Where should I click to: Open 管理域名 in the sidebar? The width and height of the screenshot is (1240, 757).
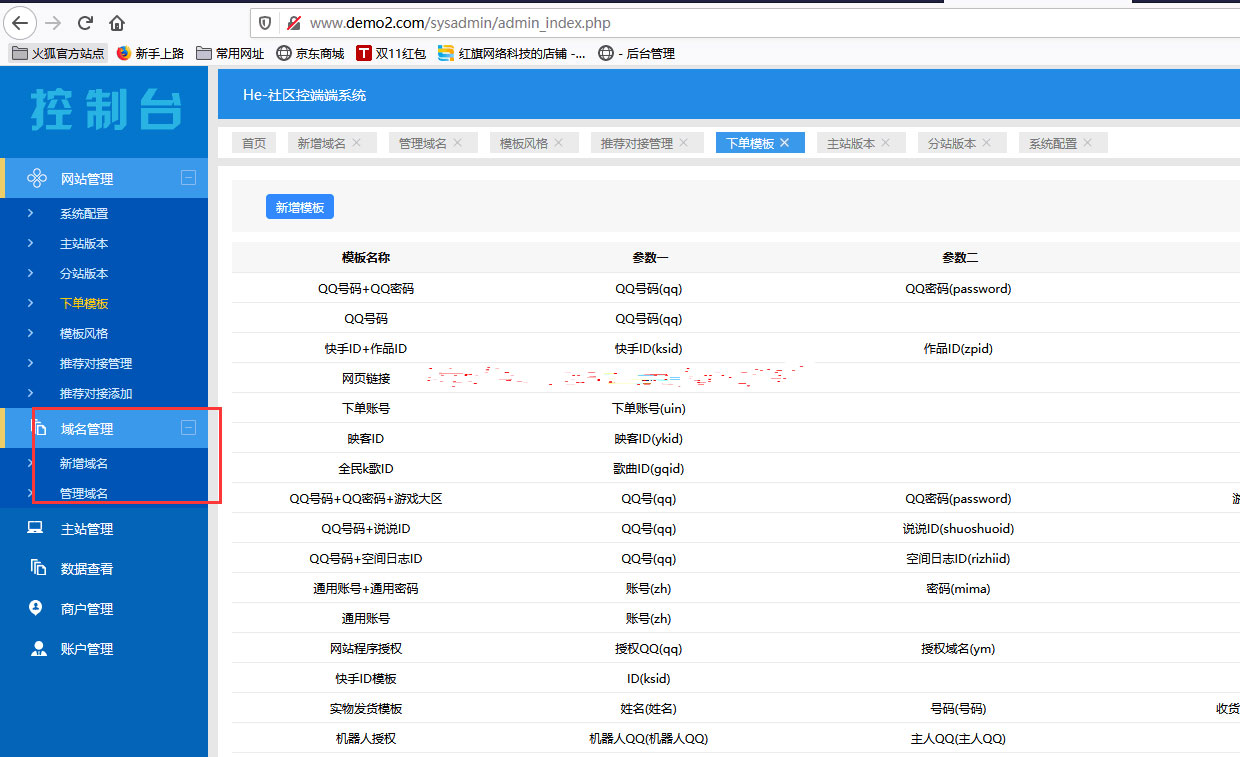pos(84,493)
